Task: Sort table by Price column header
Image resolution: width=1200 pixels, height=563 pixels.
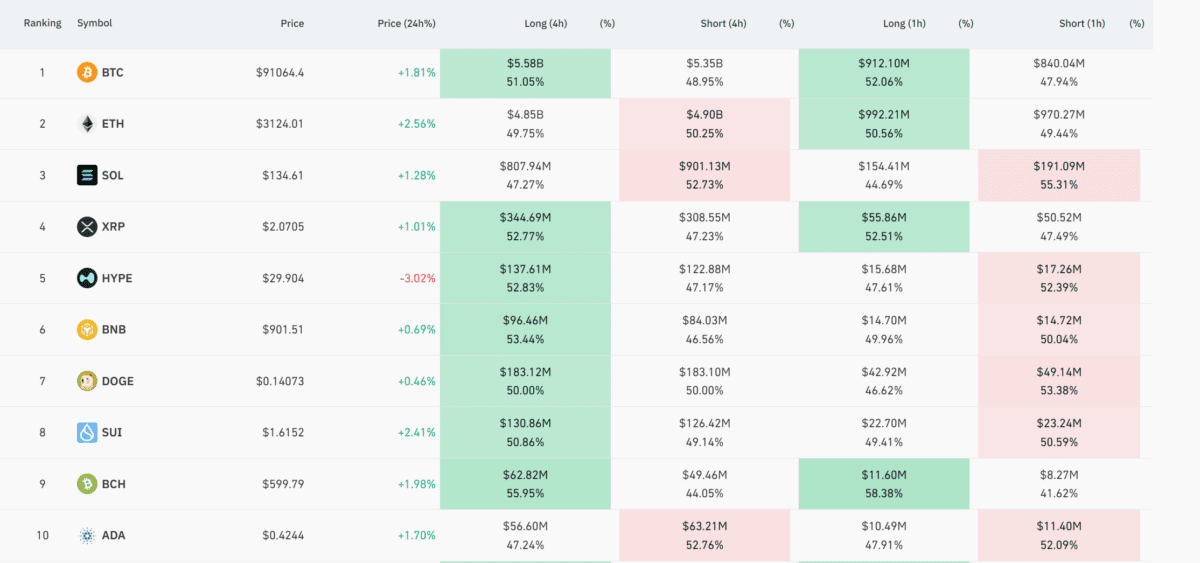Action: click(x=292, y=23)
